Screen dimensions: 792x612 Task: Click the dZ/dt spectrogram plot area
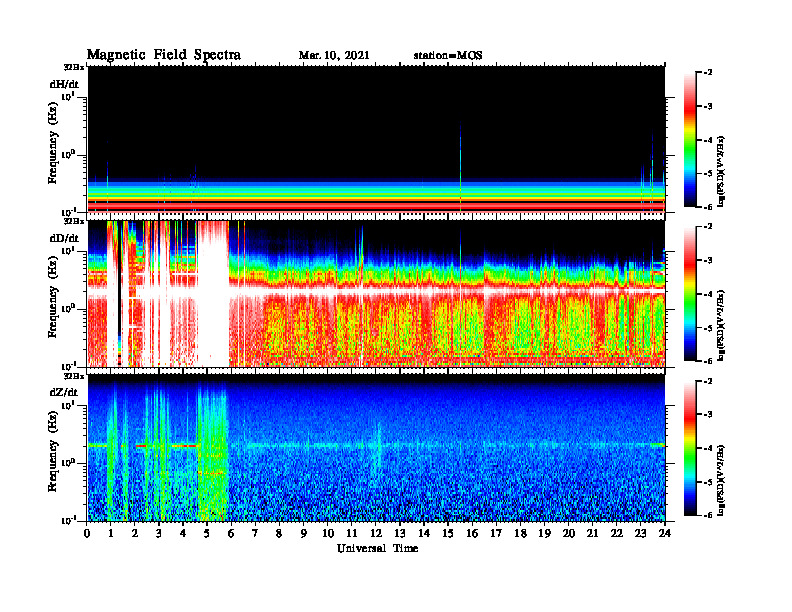[x=376, y=447]
